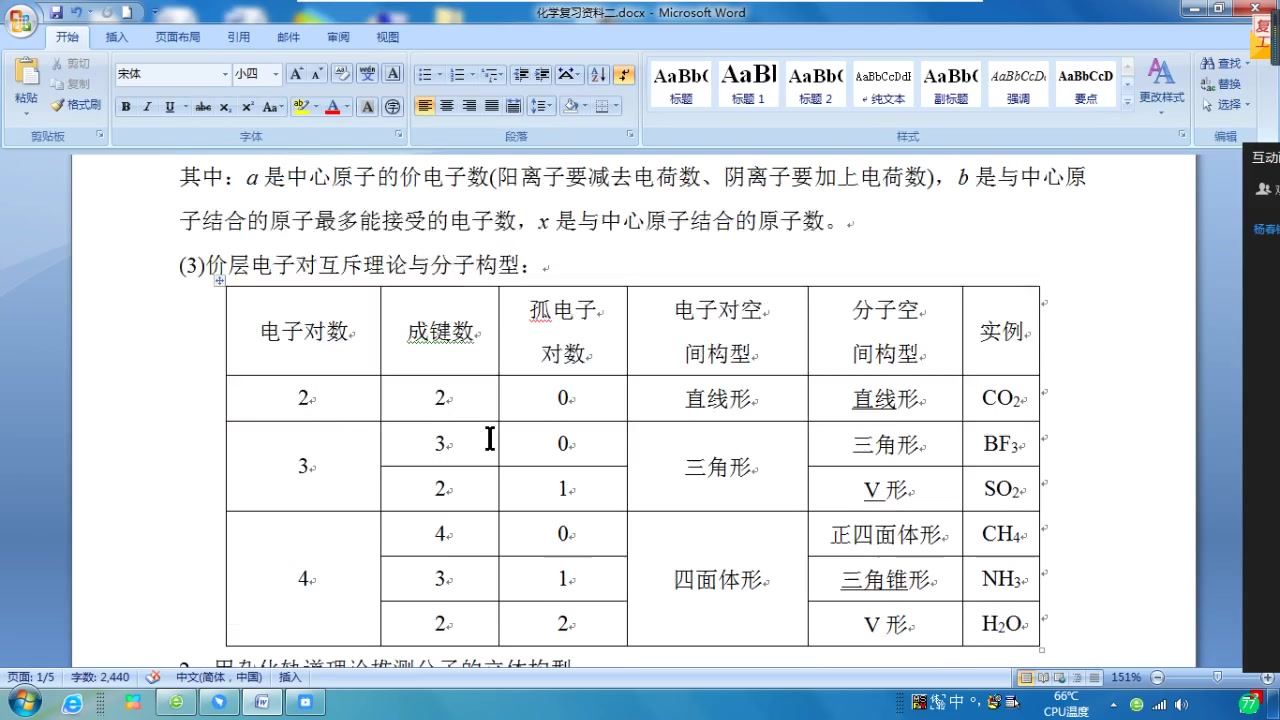Toggle Bold formatting
Viewport: 1280px width, 720px height.
click(125, 107)
